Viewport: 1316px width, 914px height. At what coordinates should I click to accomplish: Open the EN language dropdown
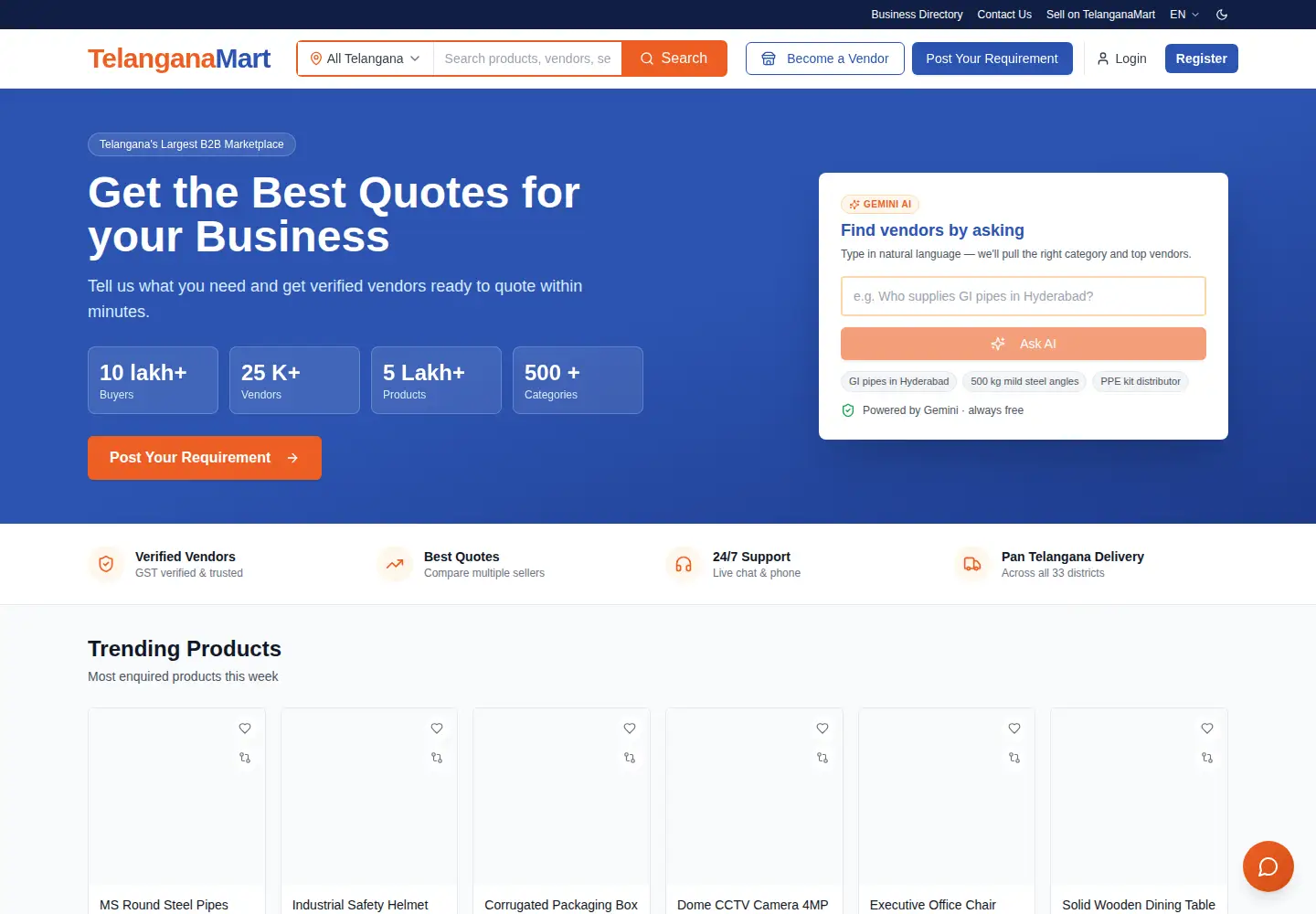[x=1184, y=15]
